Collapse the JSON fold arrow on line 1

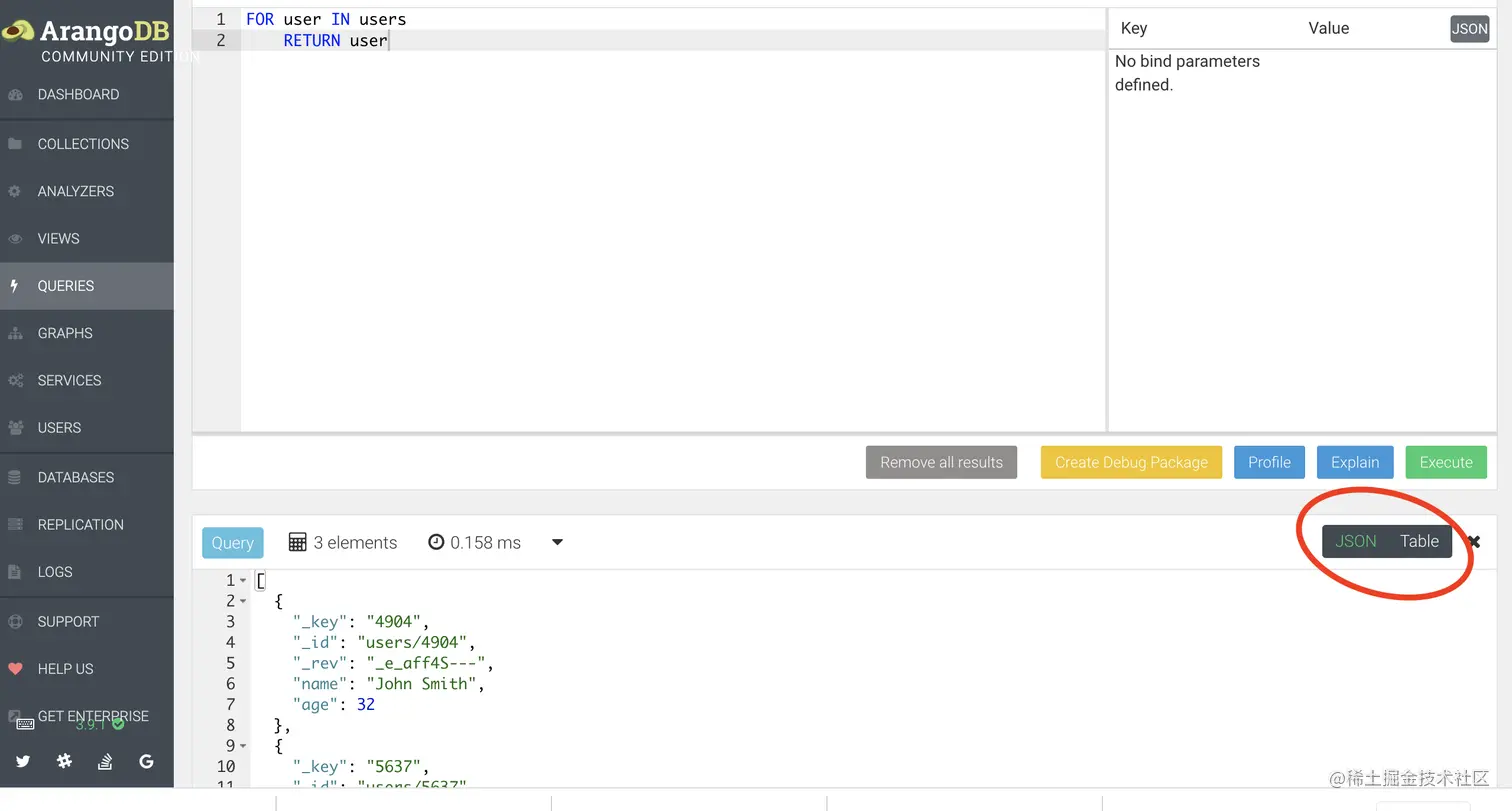243,581
